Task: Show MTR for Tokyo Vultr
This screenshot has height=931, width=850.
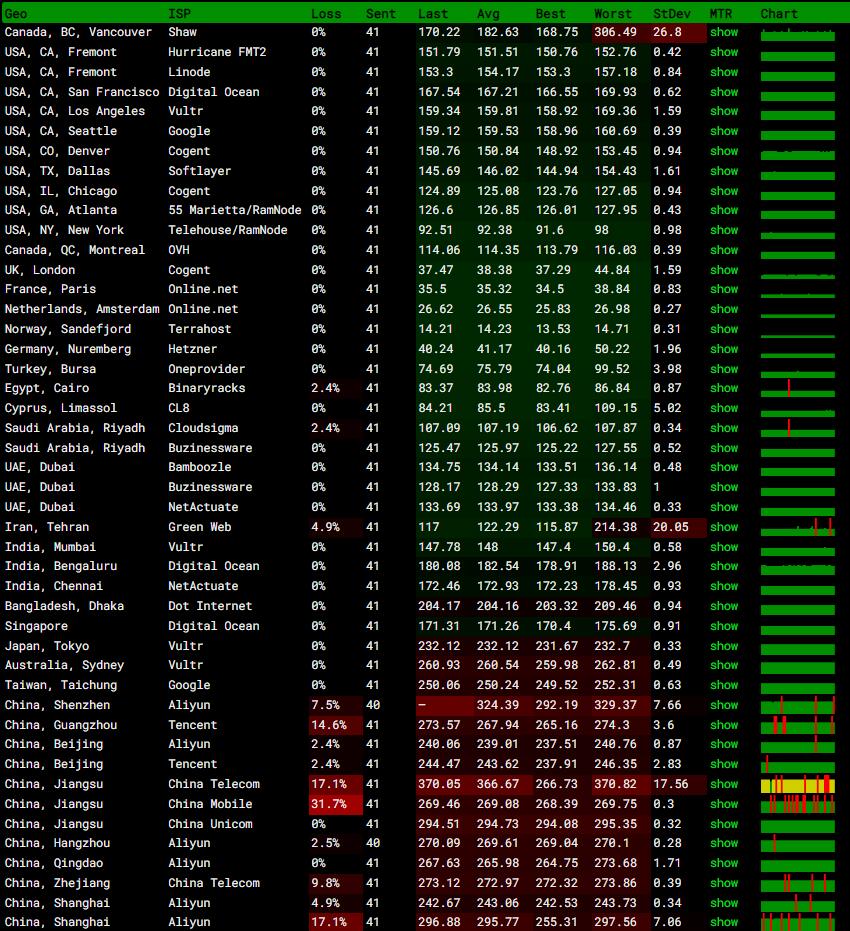Action: tap(724, 646)
